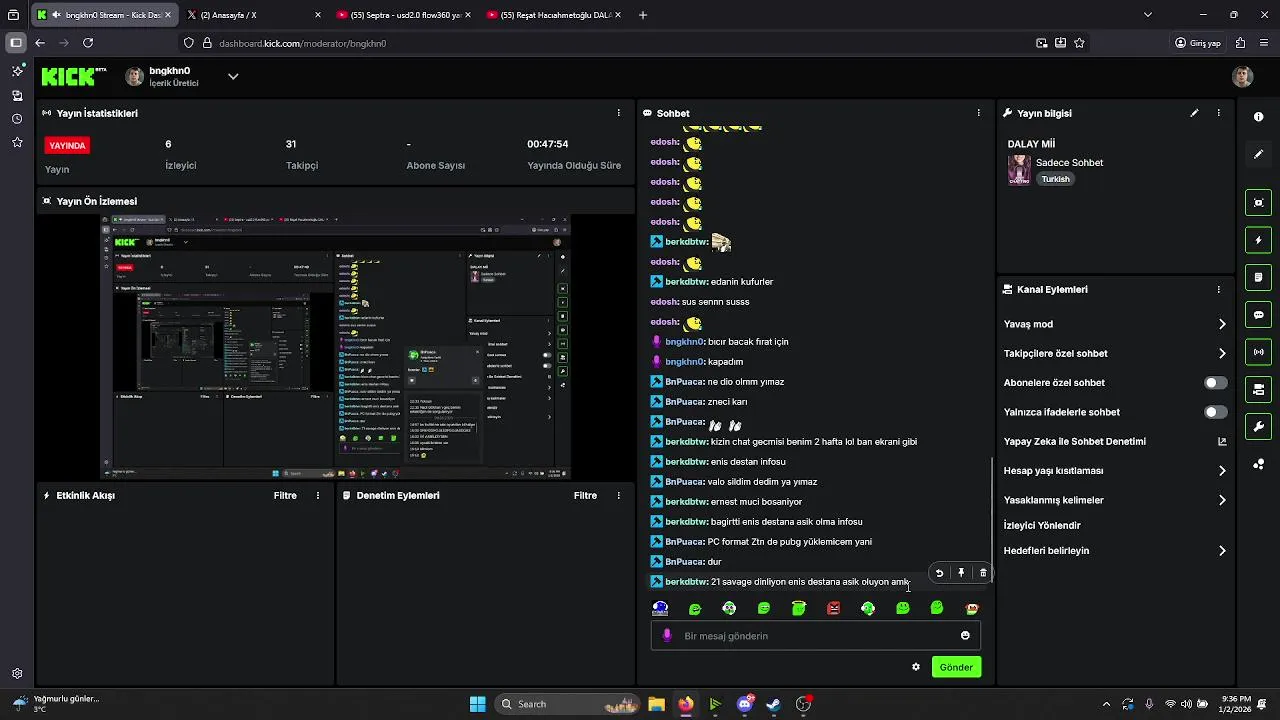
Task: Open a new browser tab
Action: 642,15
